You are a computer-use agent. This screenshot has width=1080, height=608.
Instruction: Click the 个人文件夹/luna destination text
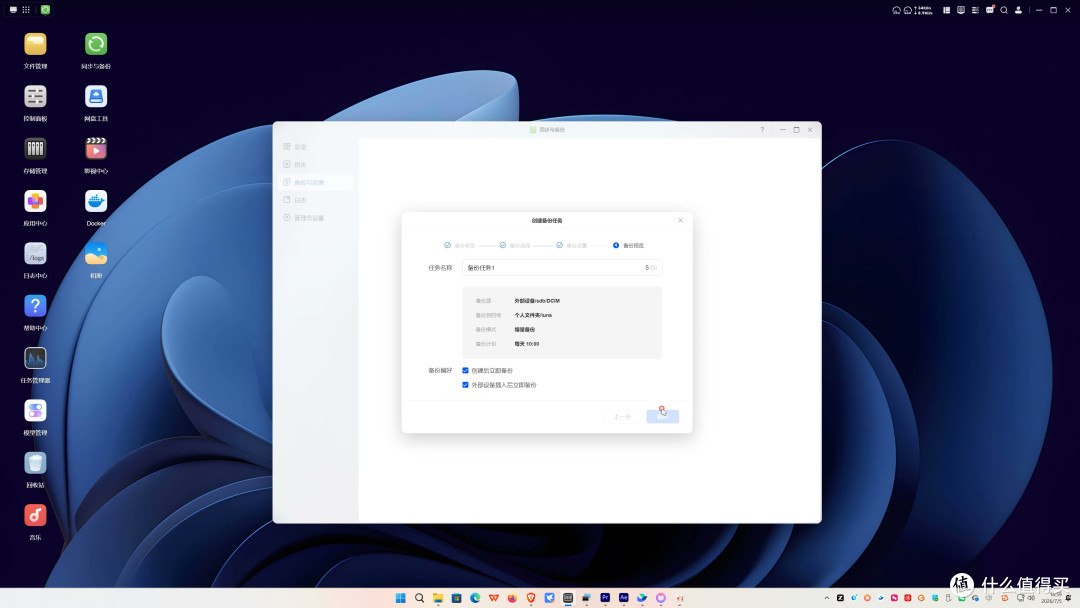click(533, 315)
